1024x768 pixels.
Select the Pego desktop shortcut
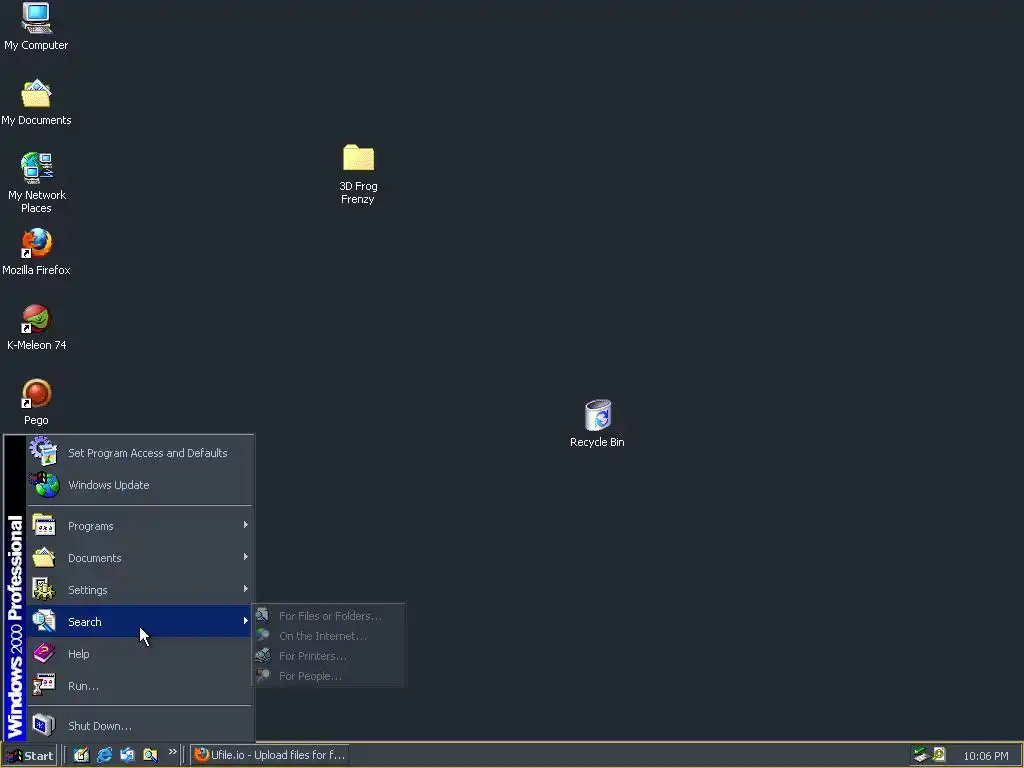(36, 402)
